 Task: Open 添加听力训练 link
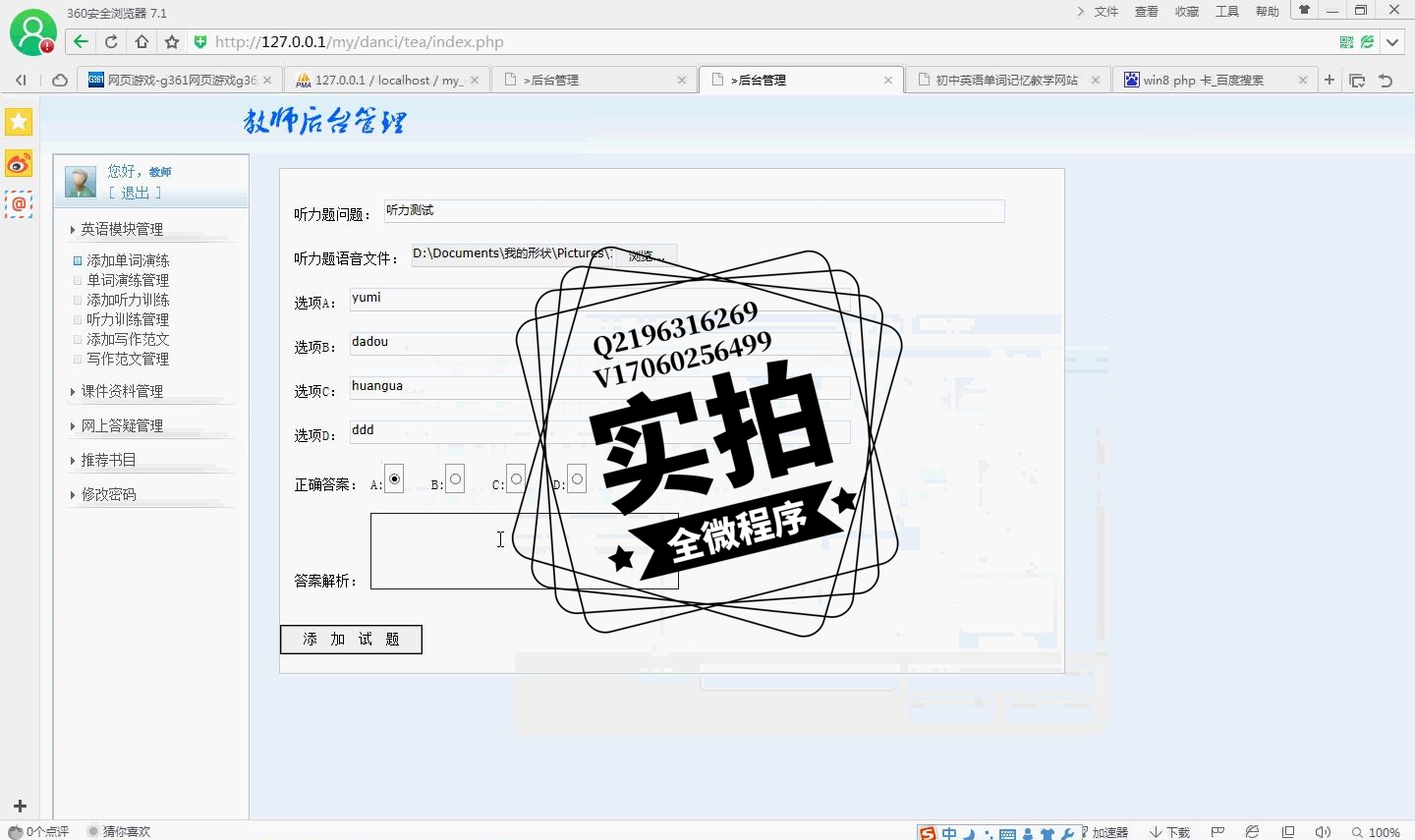click(128, 300)
